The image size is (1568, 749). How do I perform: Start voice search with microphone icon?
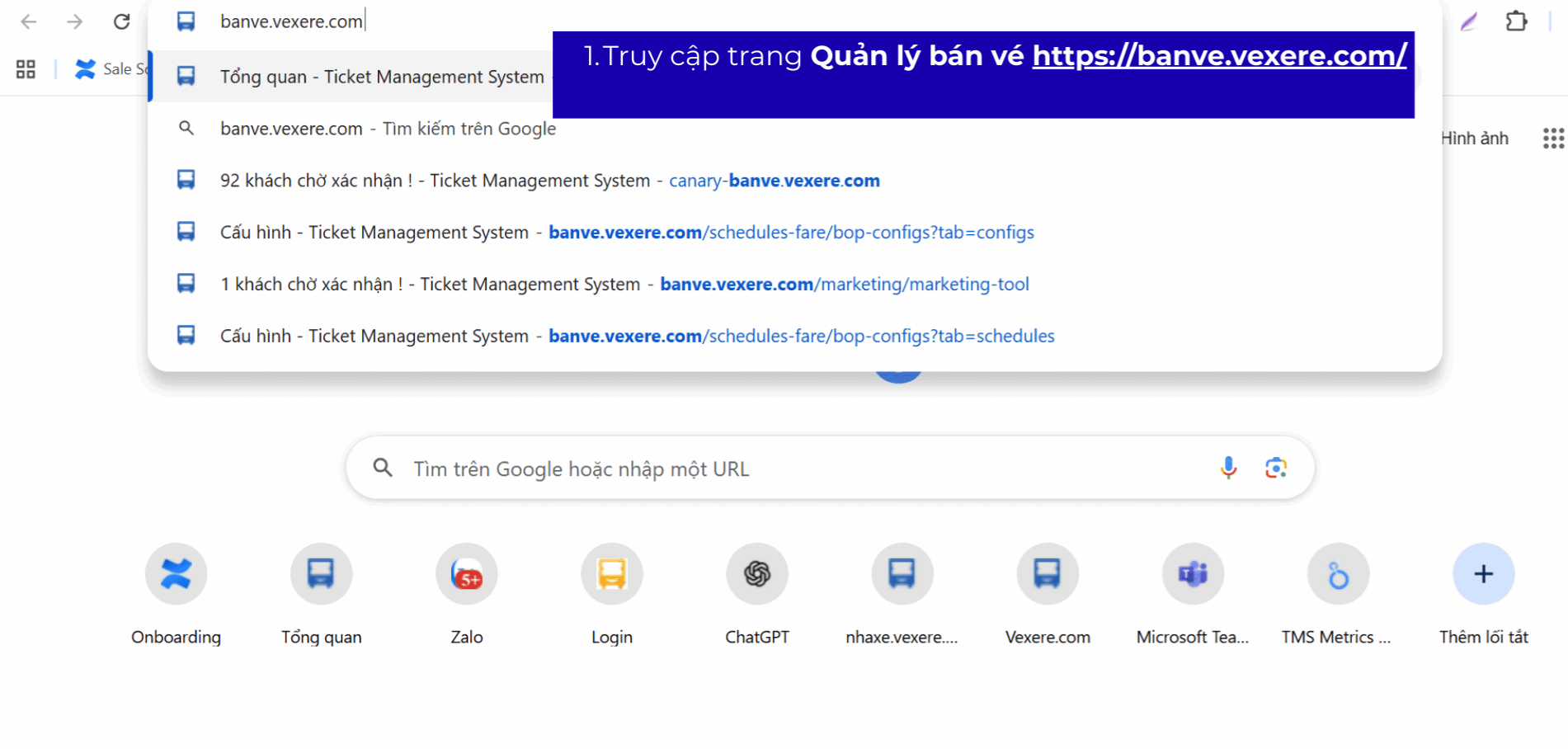coord(1228,468)
